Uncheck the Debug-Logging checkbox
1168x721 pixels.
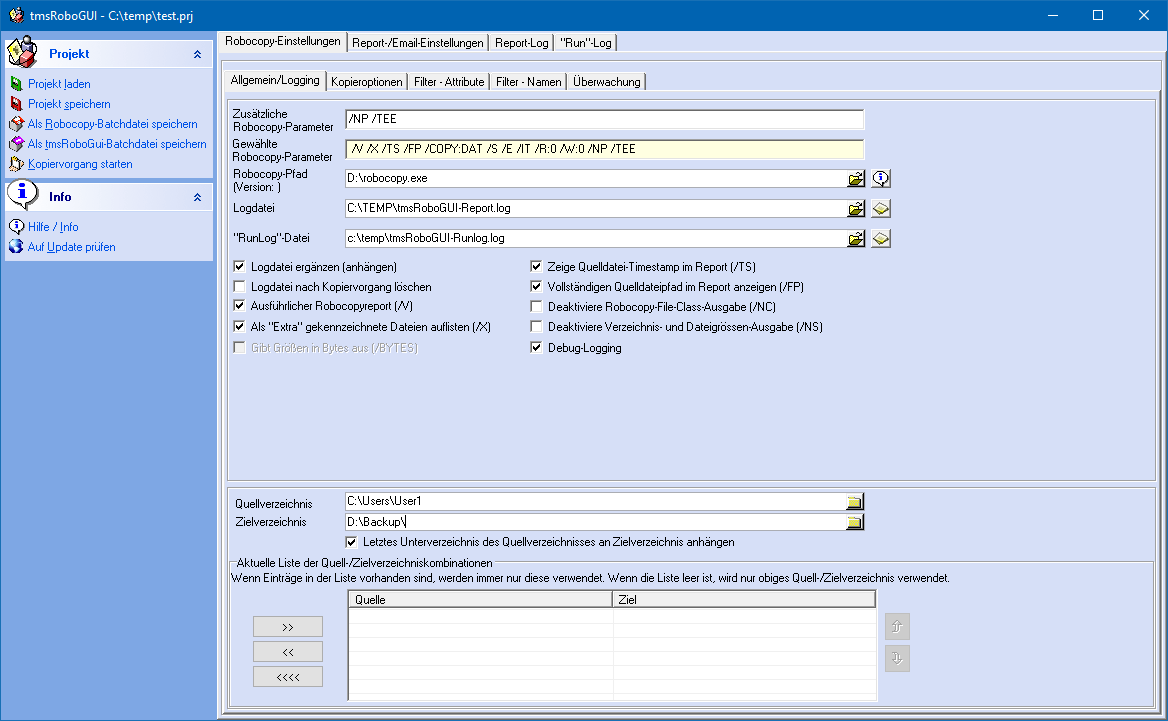tap(537, 348)
